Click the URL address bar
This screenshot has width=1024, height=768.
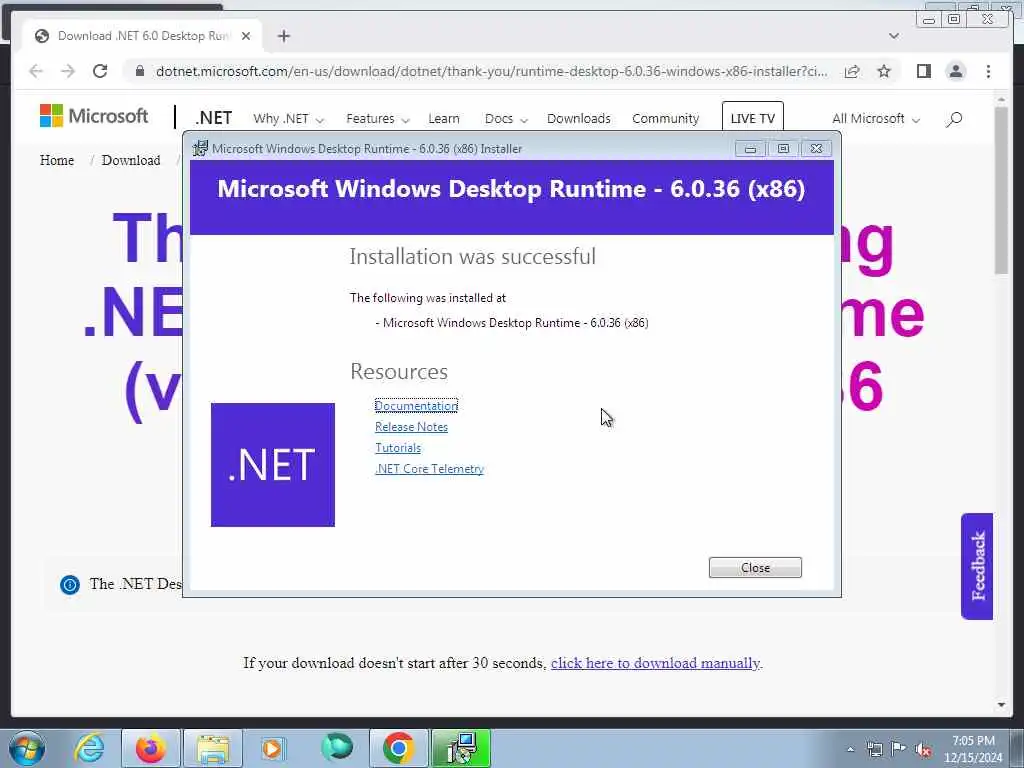(x=491, y=71)
